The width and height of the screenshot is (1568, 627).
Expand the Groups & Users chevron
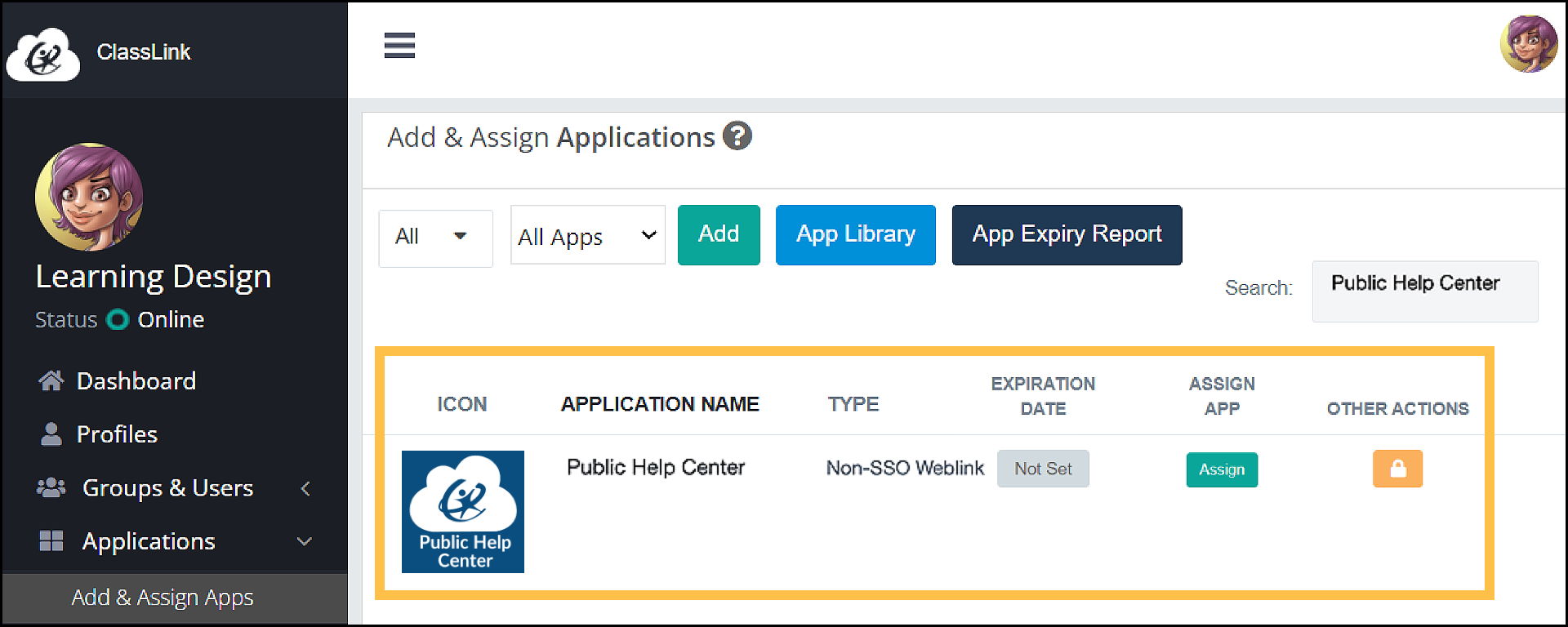(305, 488)
